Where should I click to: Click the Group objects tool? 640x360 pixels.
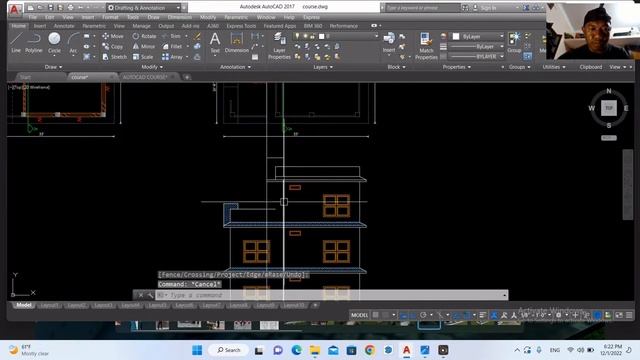pyautogui.click(x=514, y=42)
